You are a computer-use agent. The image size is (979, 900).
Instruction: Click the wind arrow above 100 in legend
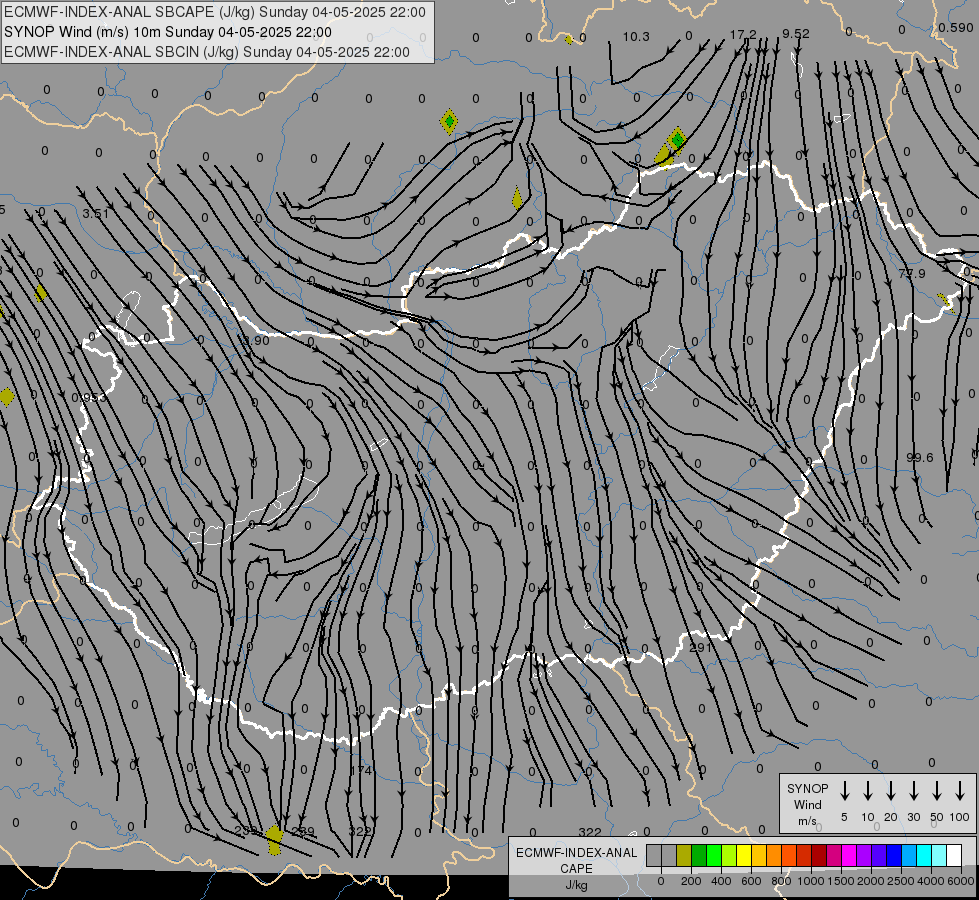pyautogui.click(x=960, y=791)
